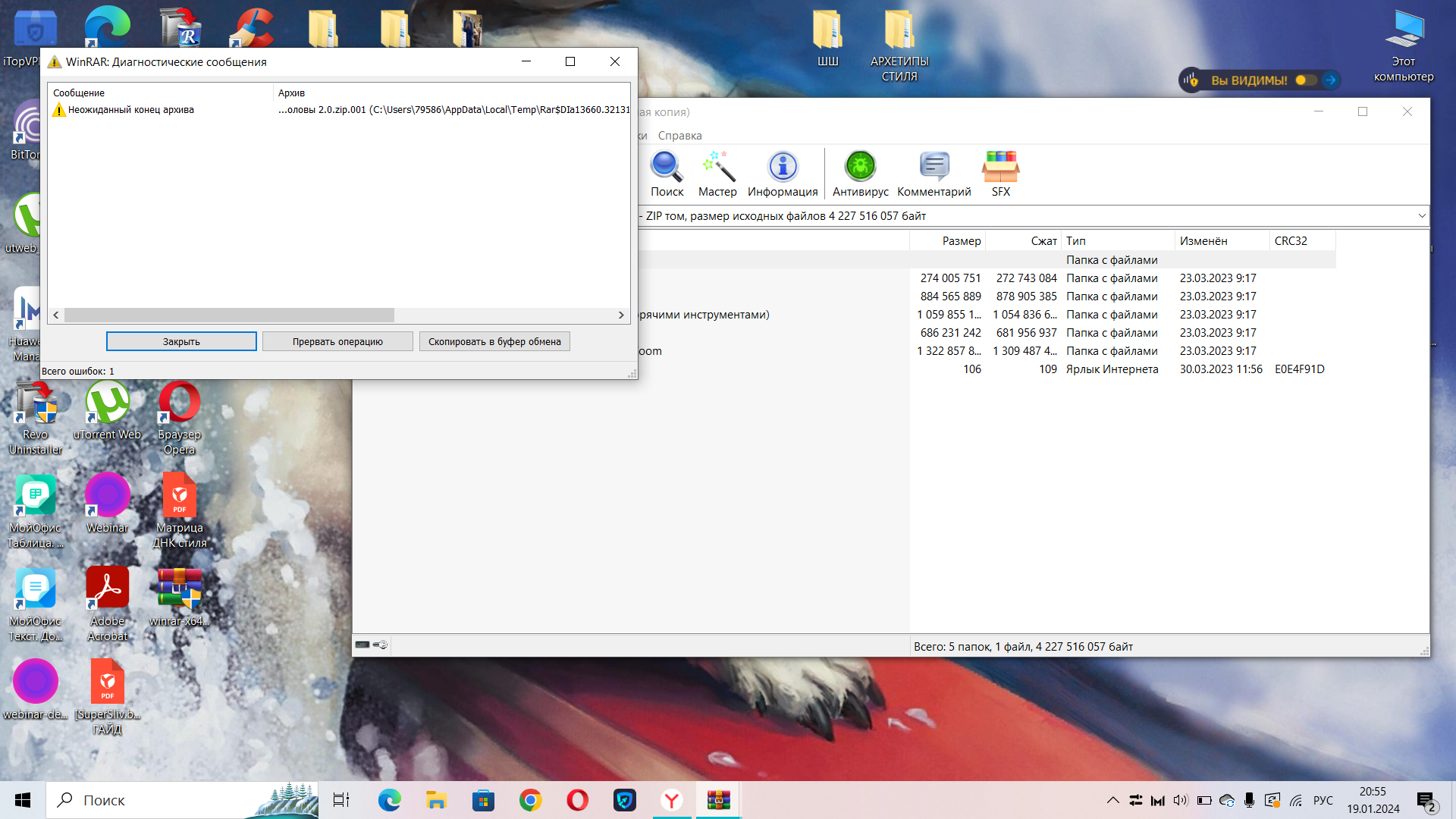Click the WinRAR icon in the taskbar
The image size is (1456, 819).
click(718, 800)
